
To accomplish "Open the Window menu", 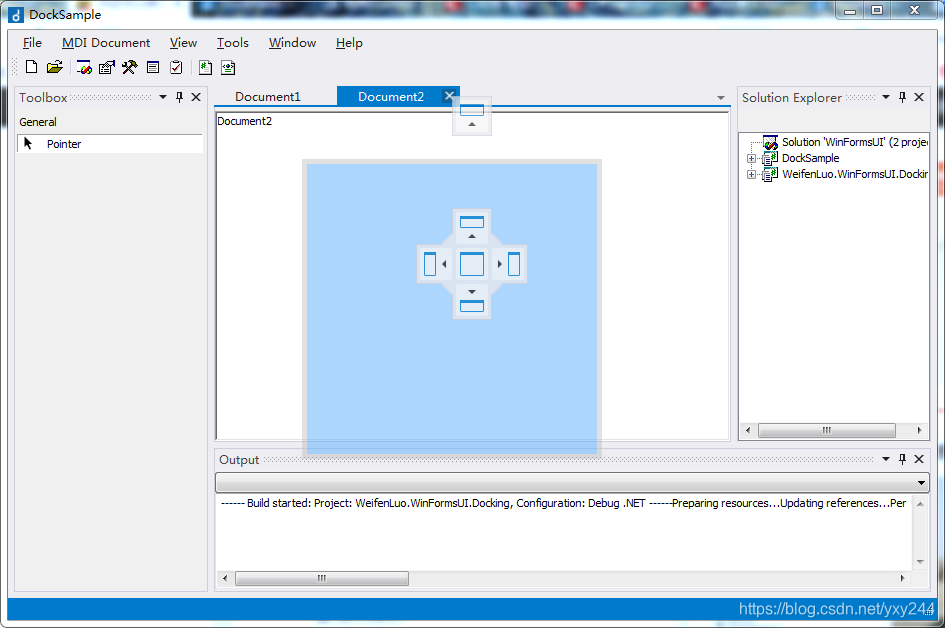I will [292, 43].
